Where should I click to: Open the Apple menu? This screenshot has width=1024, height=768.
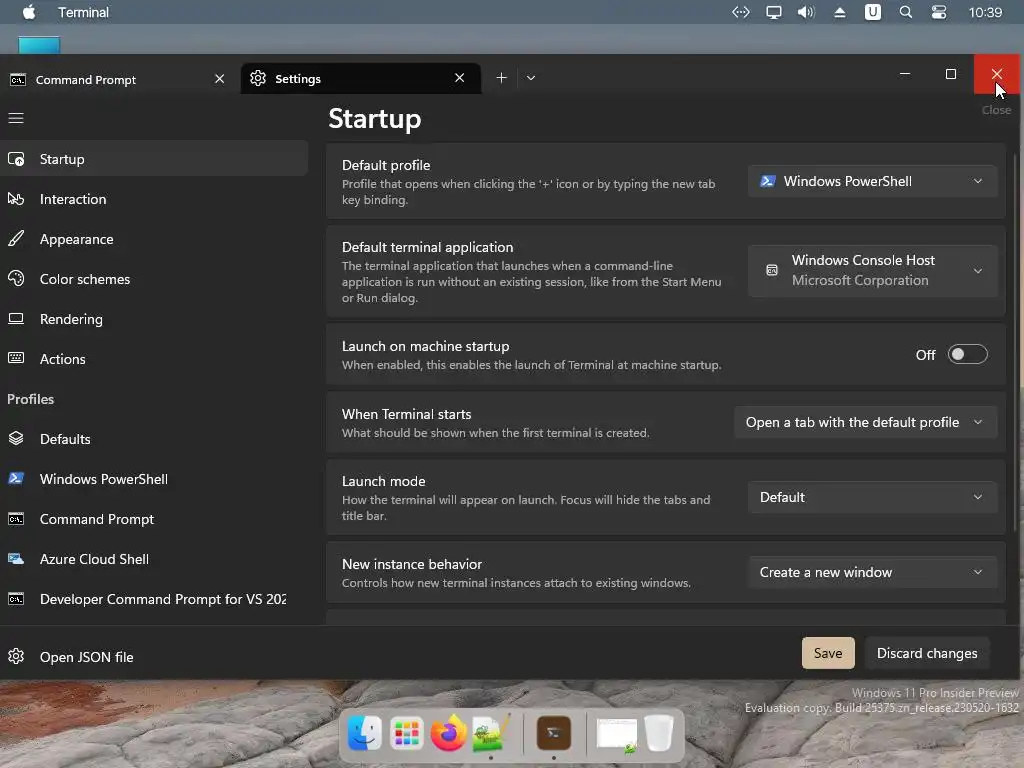tap(29, 12)
